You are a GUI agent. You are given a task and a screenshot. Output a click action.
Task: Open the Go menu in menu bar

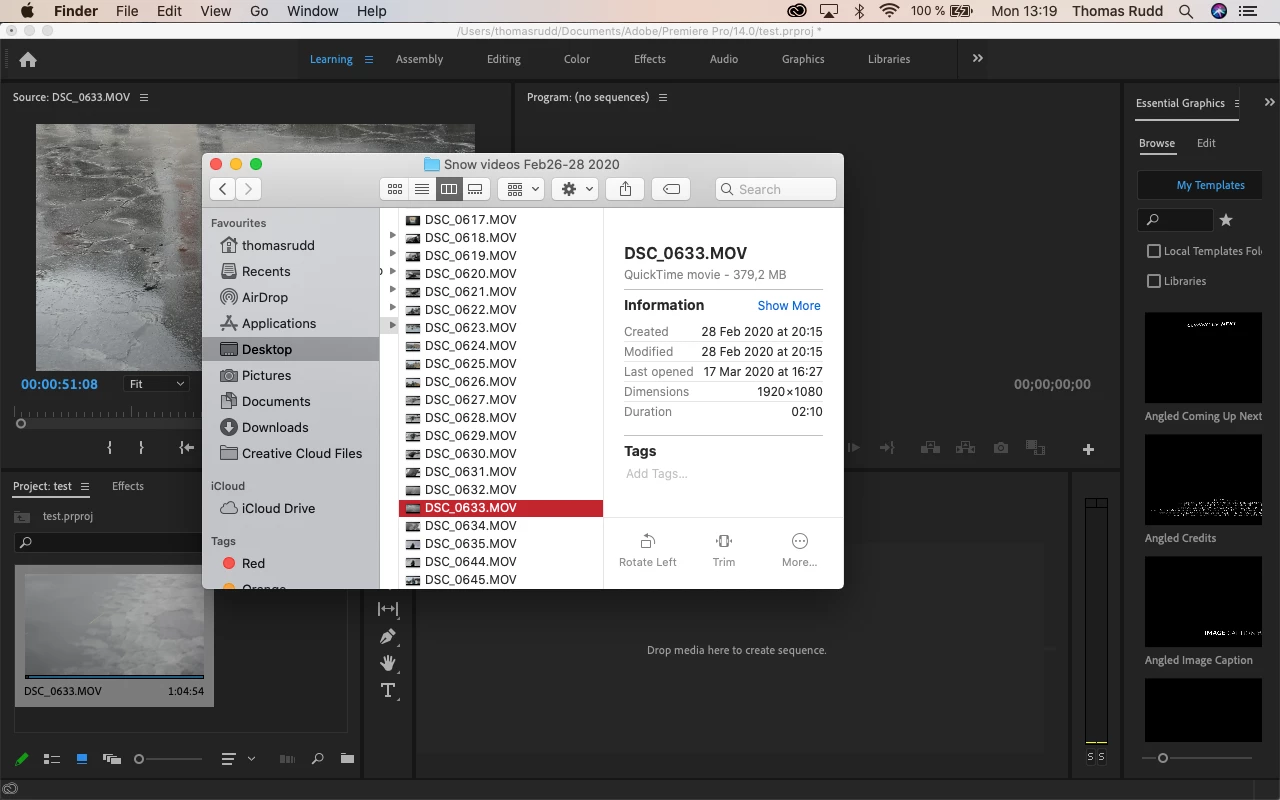tap(259, 11)
